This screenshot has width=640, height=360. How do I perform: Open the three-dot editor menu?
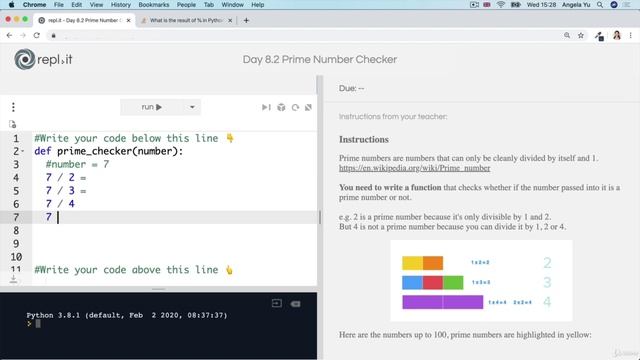pyautogui.click(x=13, y=107)
